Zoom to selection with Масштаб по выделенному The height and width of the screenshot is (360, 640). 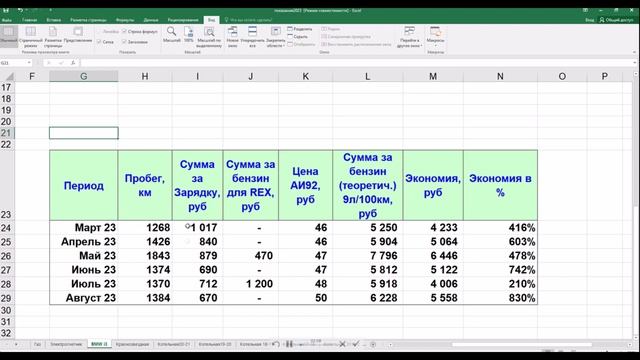(209, 36)
